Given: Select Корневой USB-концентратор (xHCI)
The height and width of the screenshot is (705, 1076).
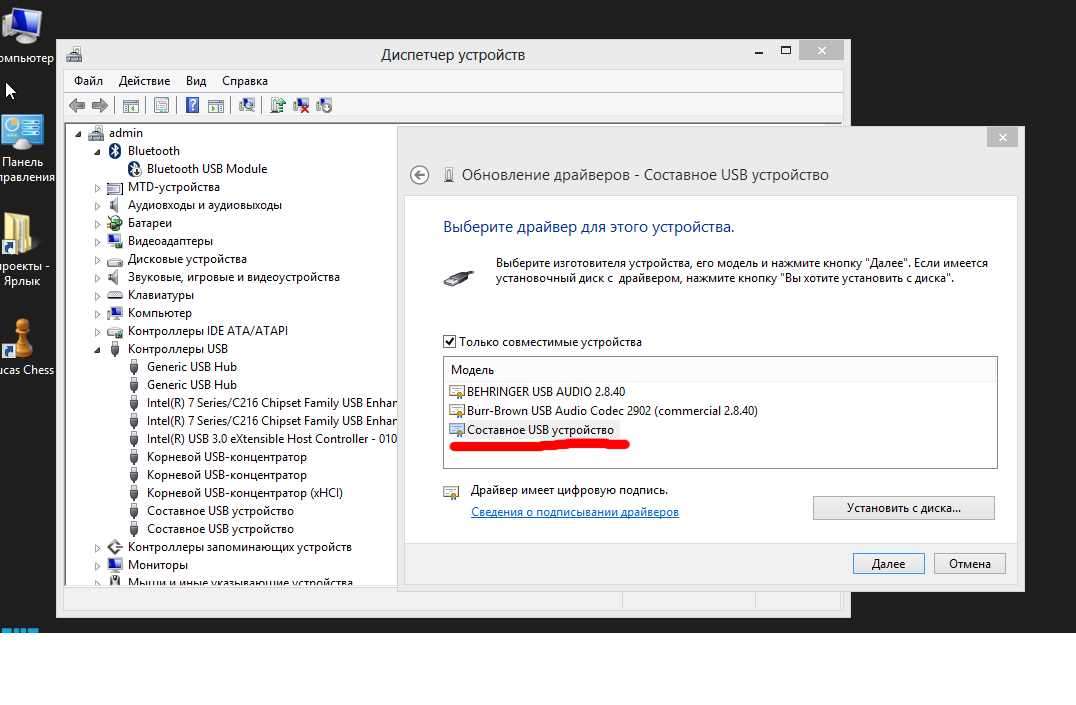Looking at the screenshot, I should pos(245,493).
